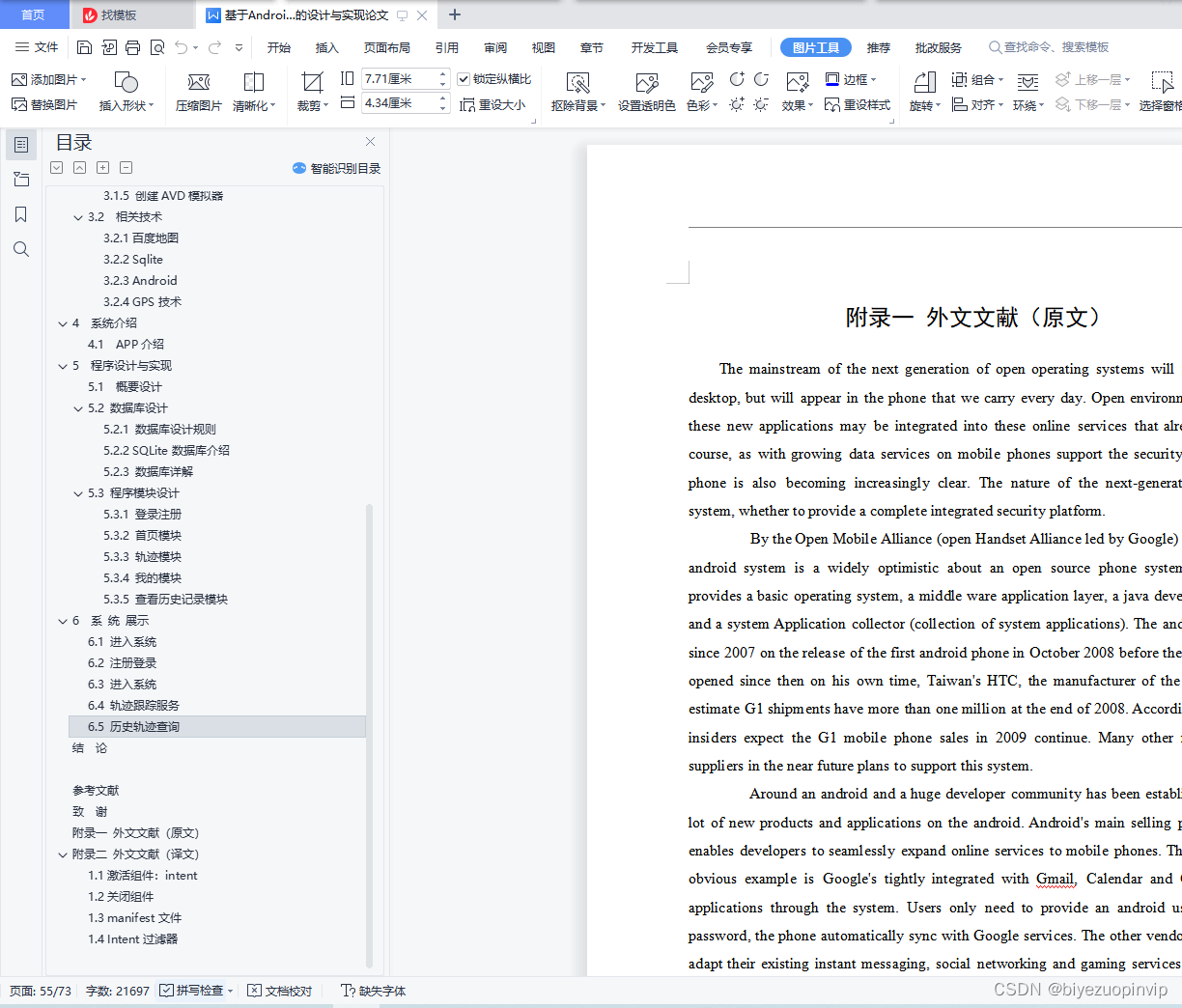
Task: Open the search icon in the left sidebar
Action: pyautogui.click(x=21, y=249)
